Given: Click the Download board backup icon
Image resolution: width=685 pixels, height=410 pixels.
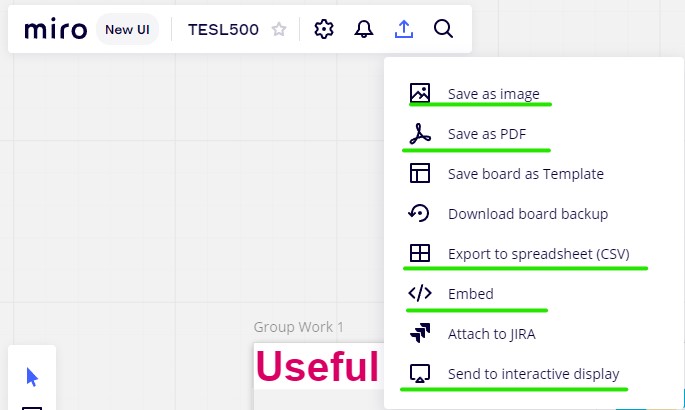Looking at the screenshot, I should (420, 213).
